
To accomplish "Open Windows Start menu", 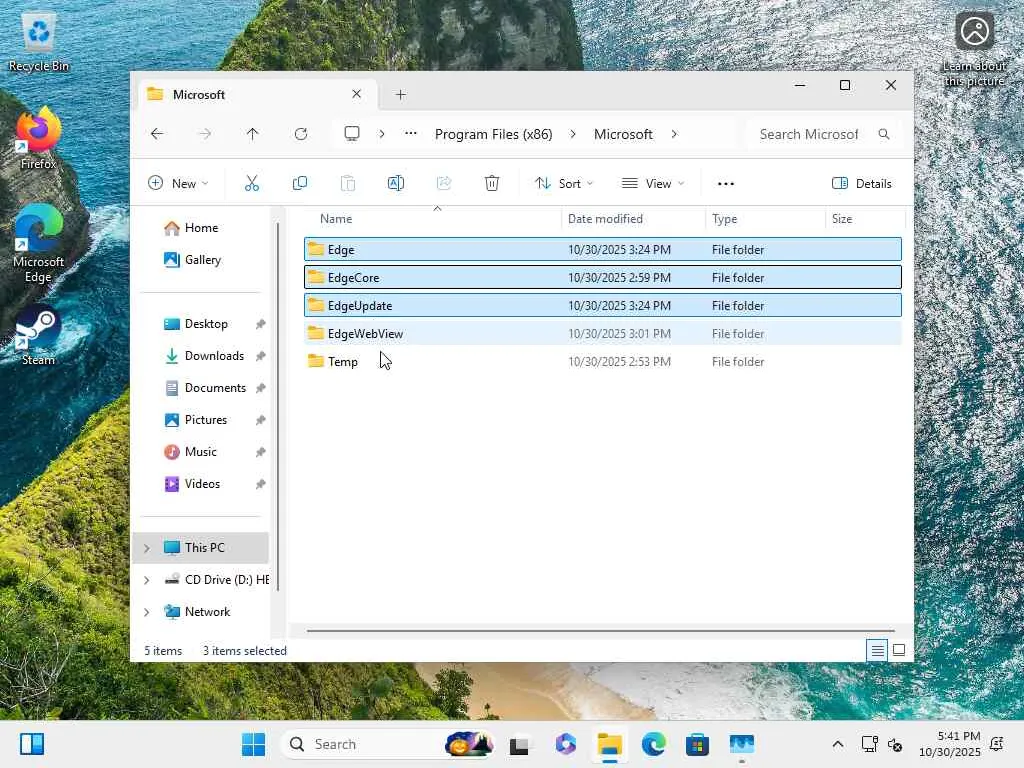I will [x=253, y=744].
